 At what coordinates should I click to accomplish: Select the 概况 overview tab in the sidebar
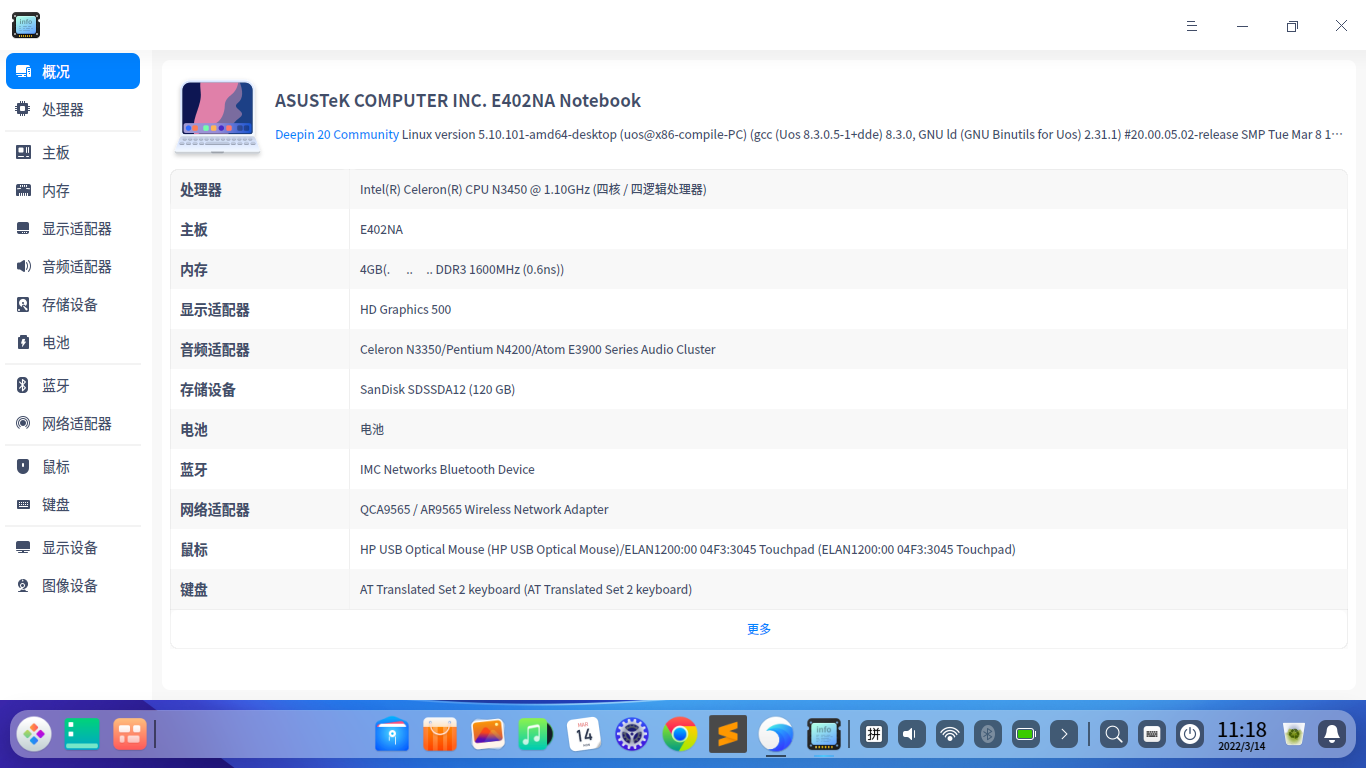pyautogui.click(x=73, y=71)
